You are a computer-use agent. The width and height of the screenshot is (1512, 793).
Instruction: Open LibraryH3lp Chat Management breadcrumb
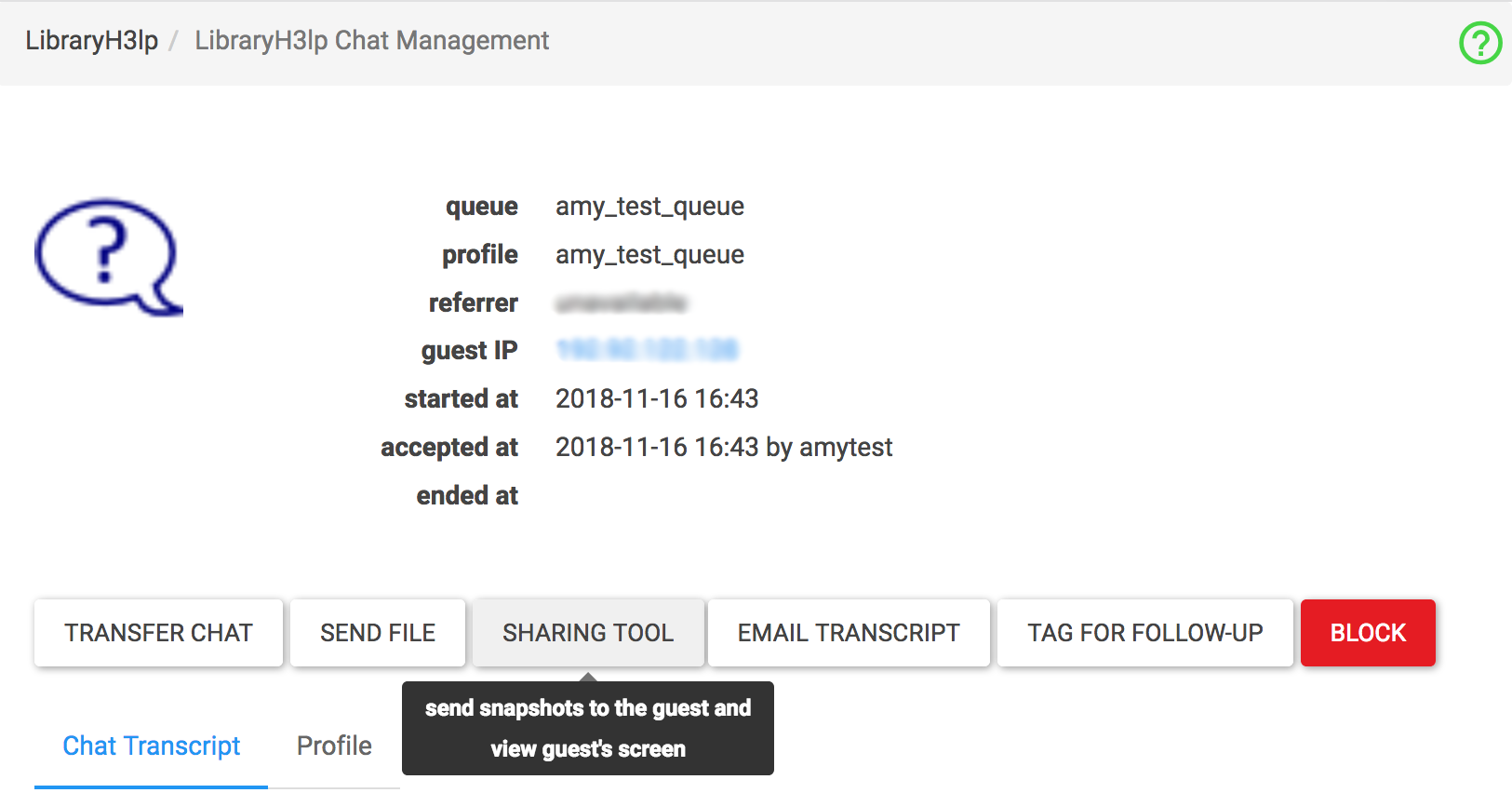[x=371, y=41]
